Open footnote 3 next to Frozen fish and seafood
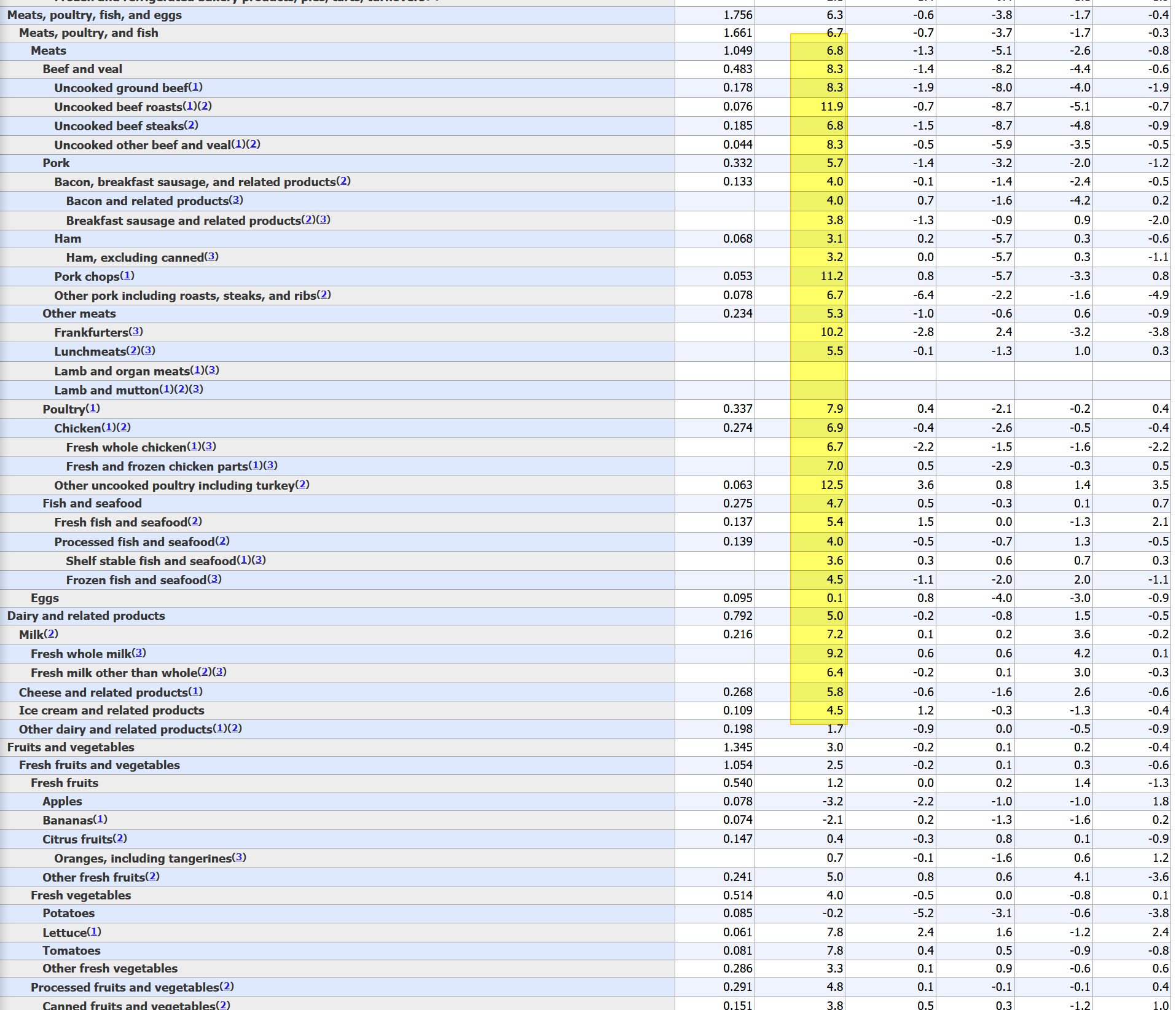Image resolution: width=1176 pixels, height=1010 pixels. click(214, 579)
